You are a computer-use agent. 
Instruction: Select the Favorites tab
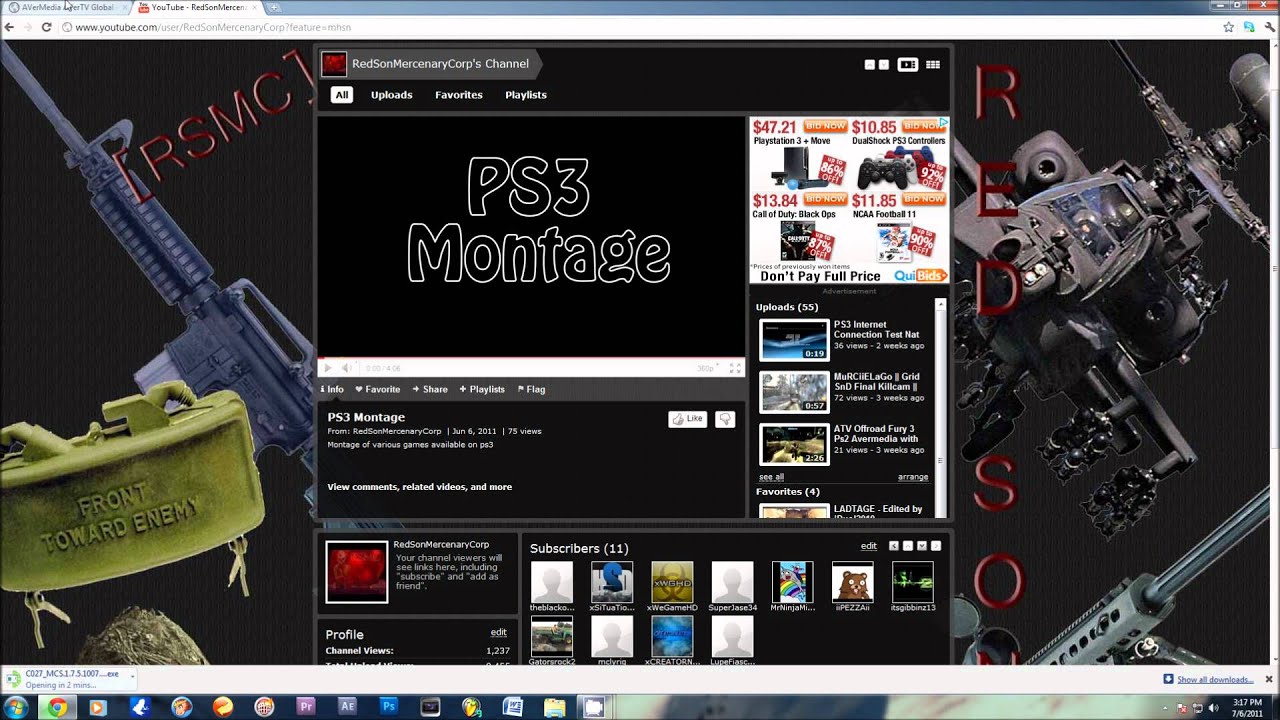click(x=459, y=95)
